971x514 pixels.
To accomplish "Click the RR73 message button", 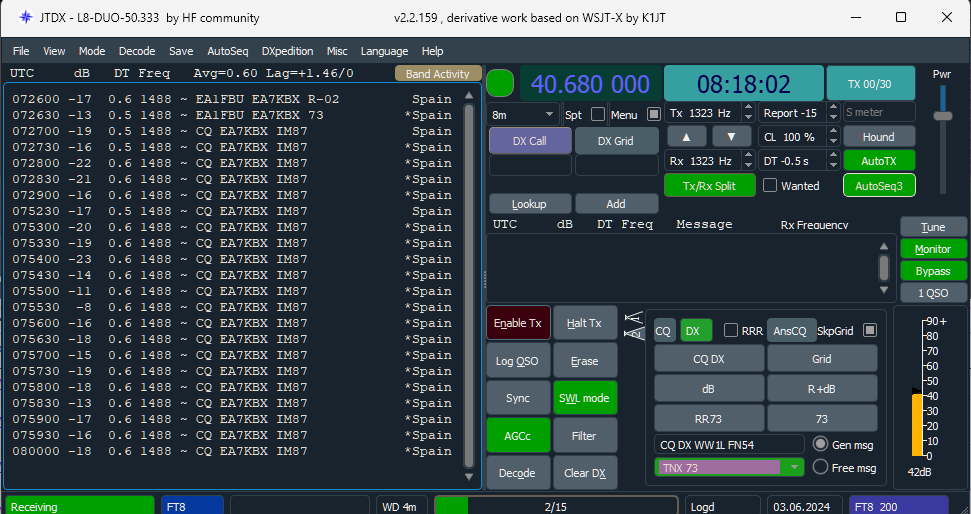I will point(708,419).
